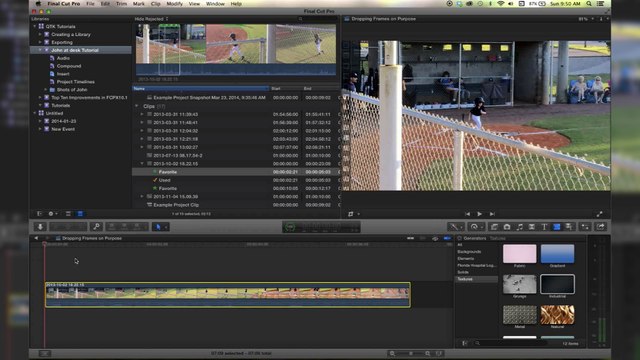Open the Clip menu

[156, 4]
